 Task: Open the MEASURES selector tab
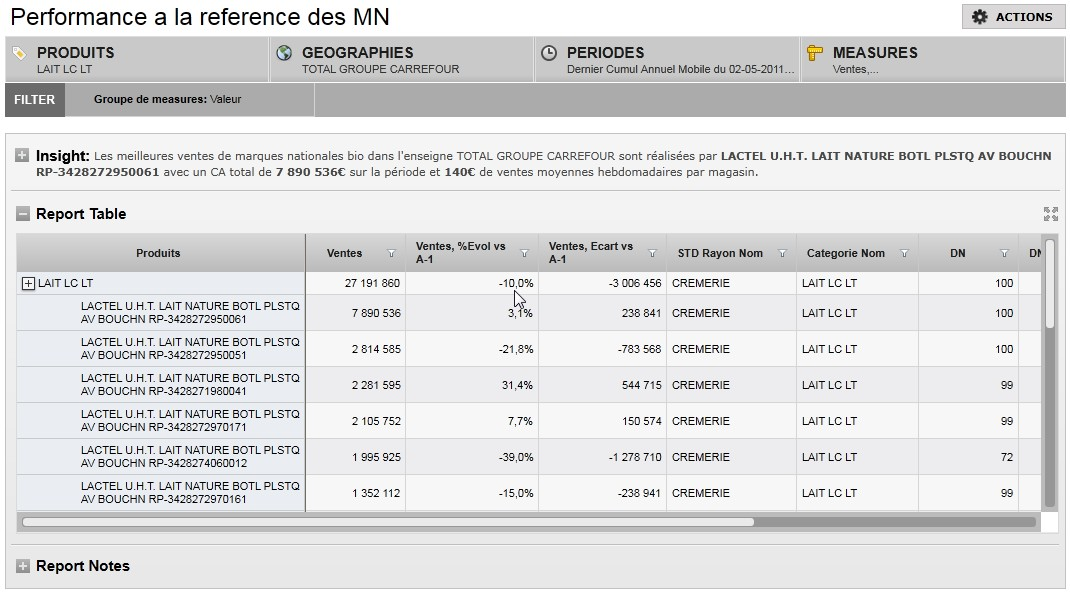pos(933,60)
